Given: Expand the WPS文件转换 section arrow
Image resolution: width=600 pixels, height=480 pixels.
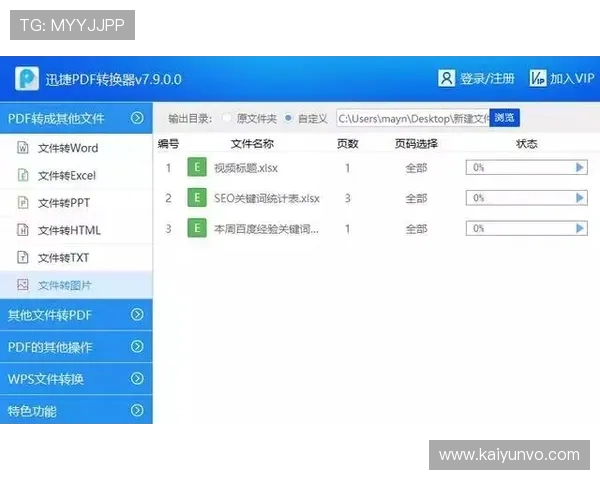Looking at the screenshot, I should point(137,379).
